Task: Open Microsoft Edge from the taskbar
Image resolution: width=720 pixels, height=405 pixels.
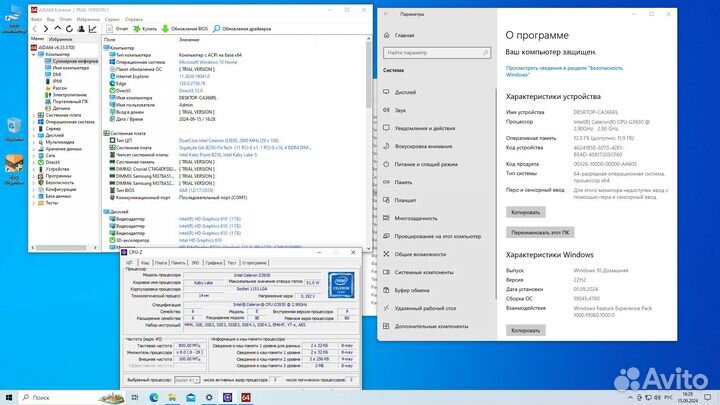Action: (x=153, y=397)
